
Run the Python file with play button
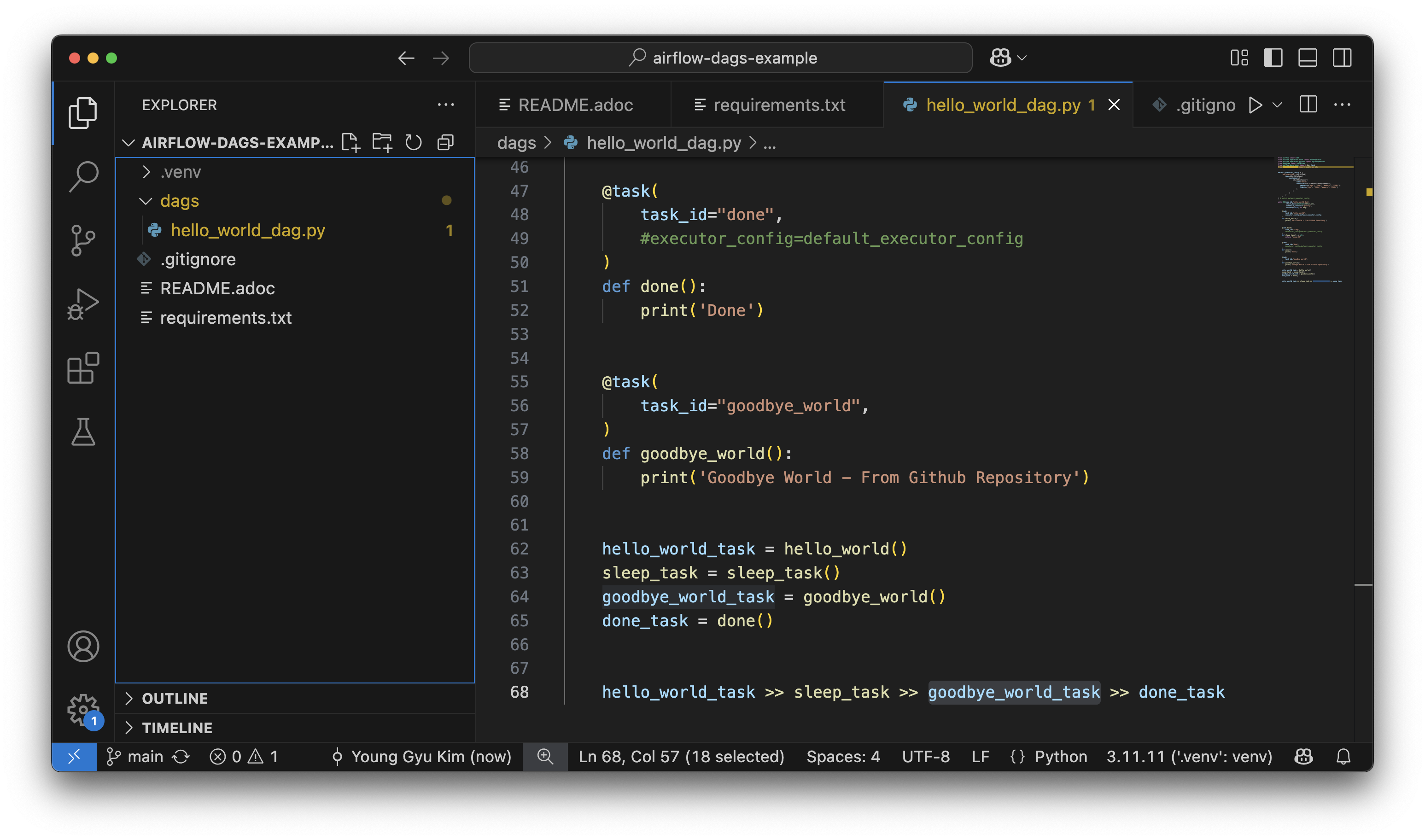tap(1256, 105)
